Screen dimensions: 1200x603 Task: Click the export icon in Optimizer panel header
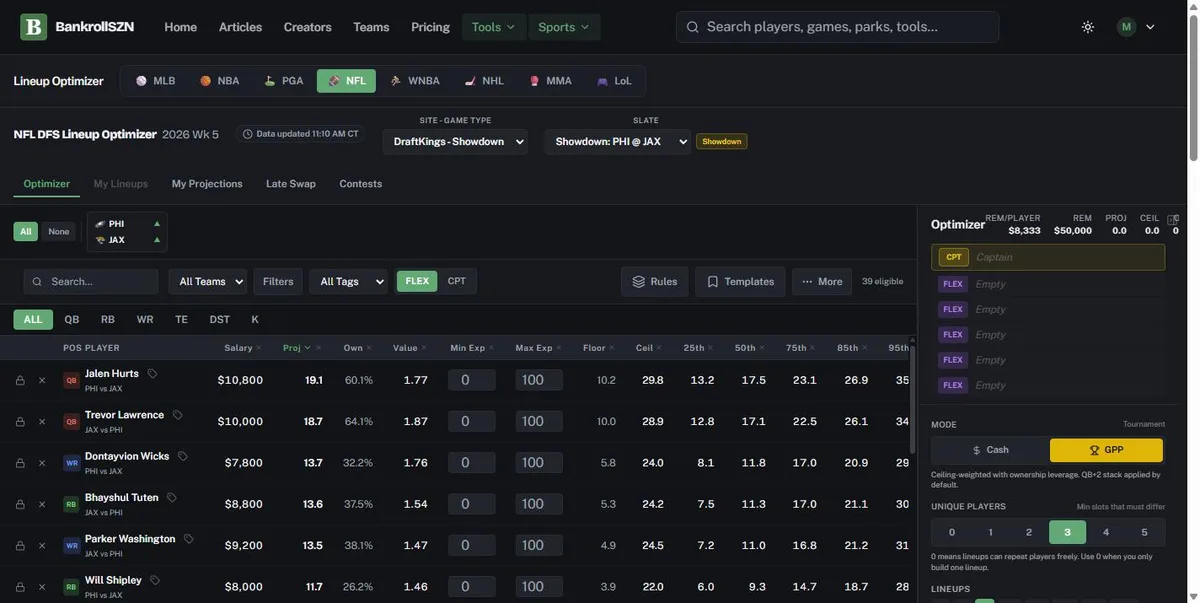[x=1173, y=219]
